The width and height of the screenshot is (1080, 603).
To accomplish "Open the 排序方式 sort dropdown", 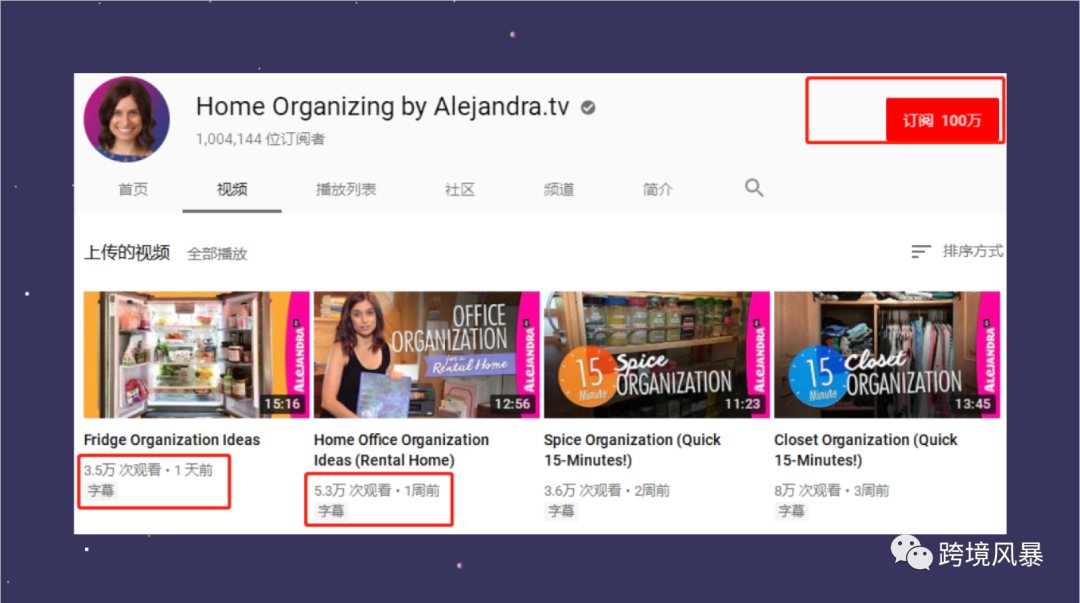I will [973, 251].
